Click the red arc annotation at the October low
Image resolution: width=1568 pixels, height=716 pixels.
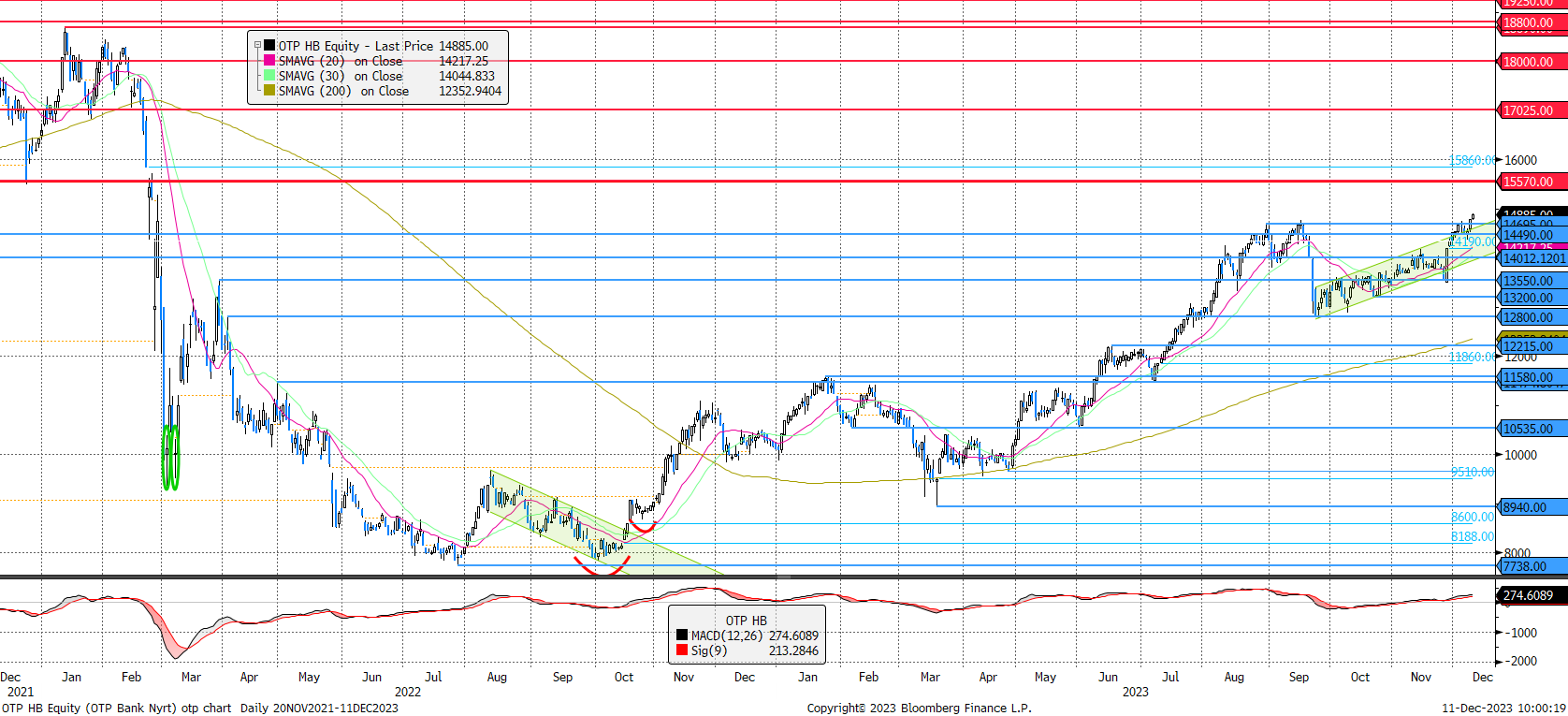pyautogui.click(x=602, y=565)
